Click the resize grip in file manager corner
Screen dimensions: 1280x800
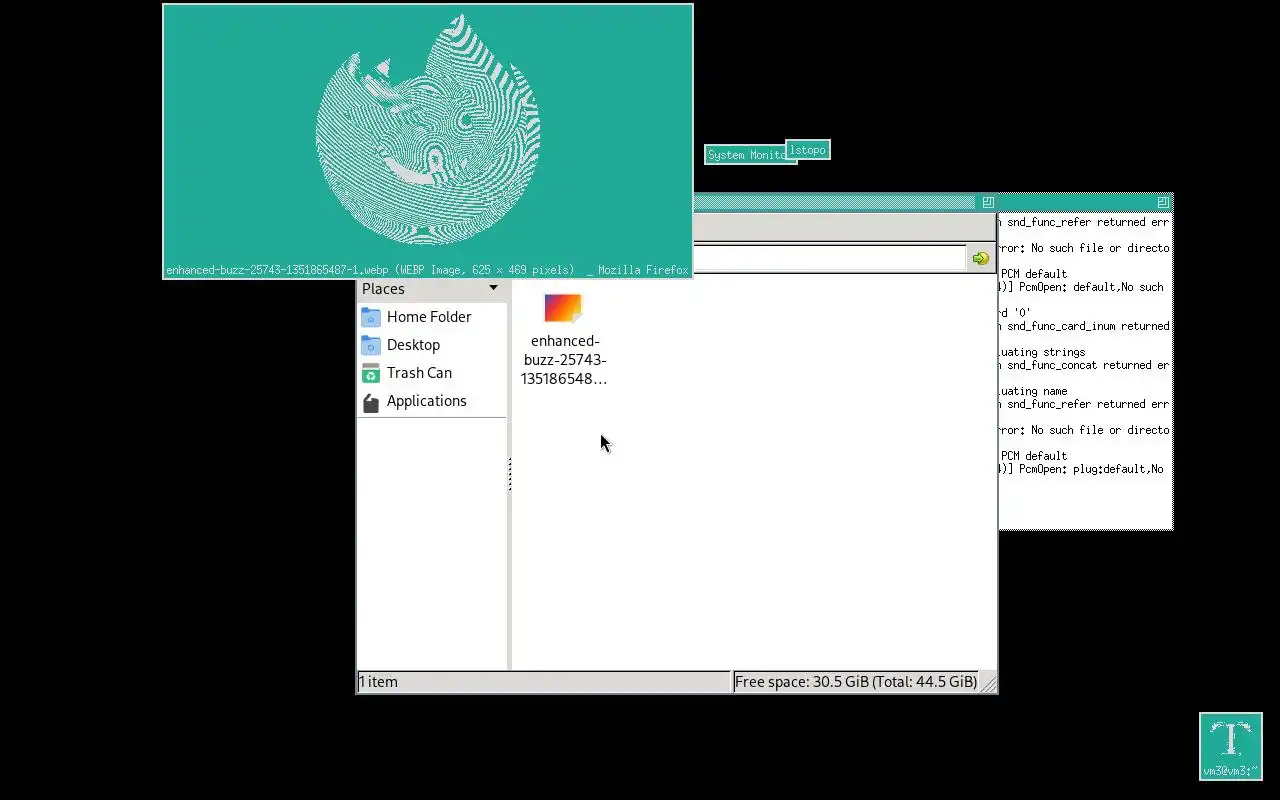click(988, 684)
